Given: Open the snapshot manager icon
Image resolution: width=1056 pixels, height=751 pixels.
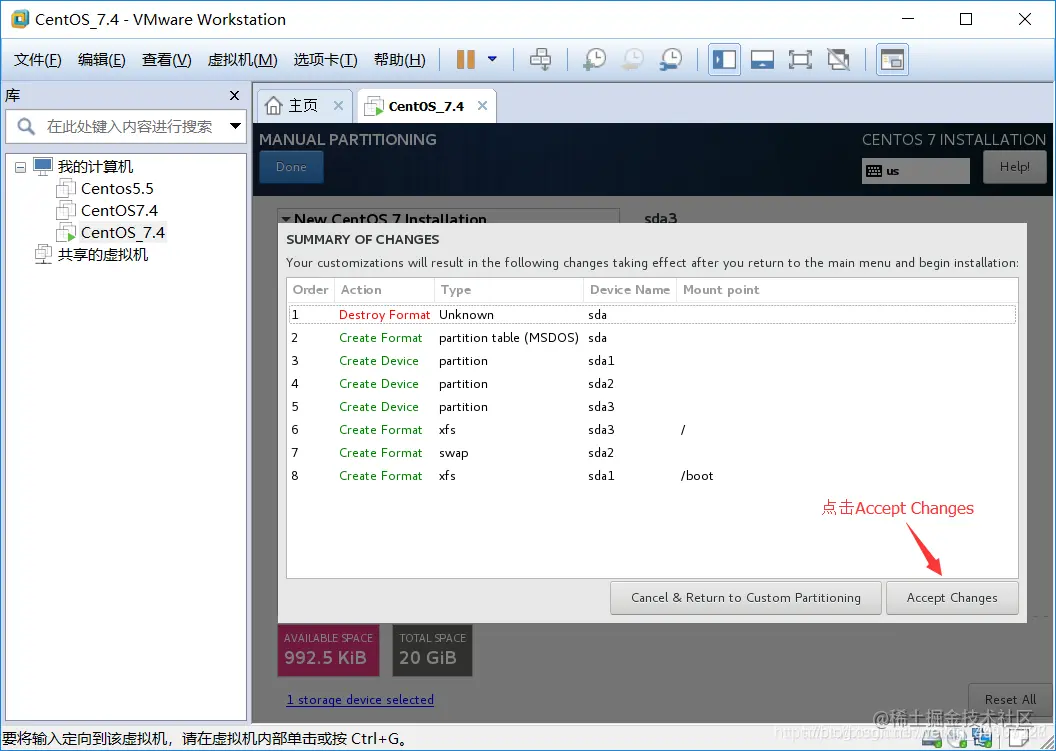Looking at the screenshot, I should [x=671, y=59].
